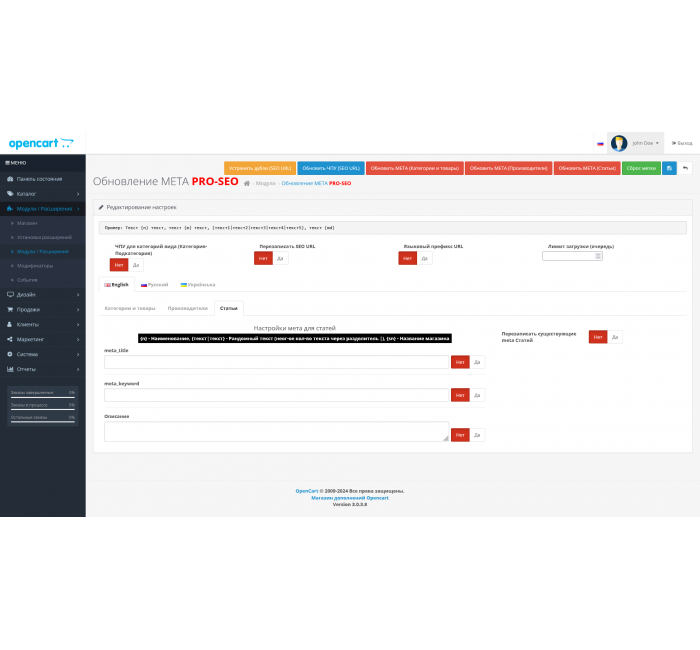Set Описание toggle to Нет
This screenshot has width=700, height=650.
point(460,435)
